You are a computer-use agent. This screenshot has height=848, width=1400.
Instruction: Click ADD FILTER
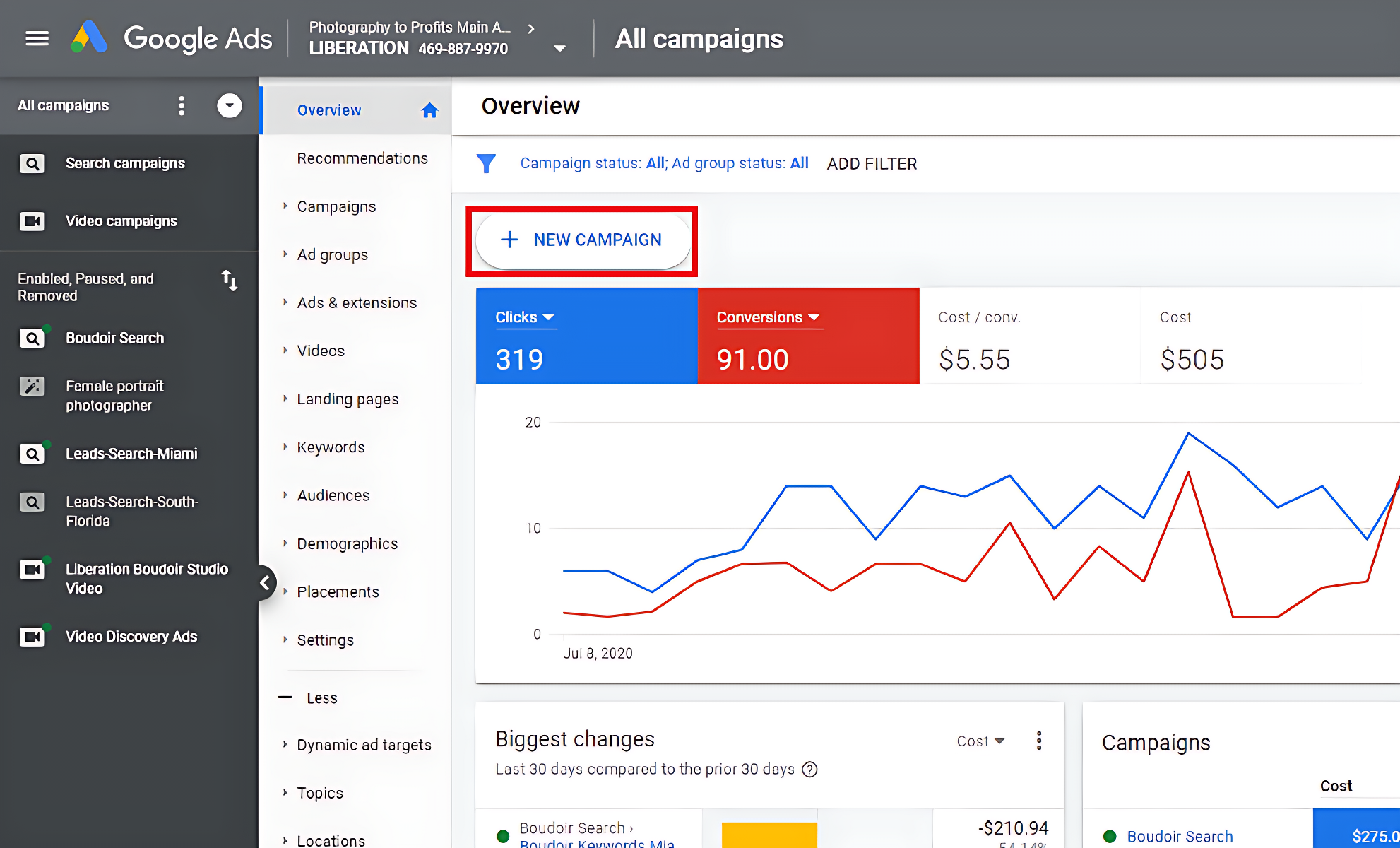click(872, 164)
